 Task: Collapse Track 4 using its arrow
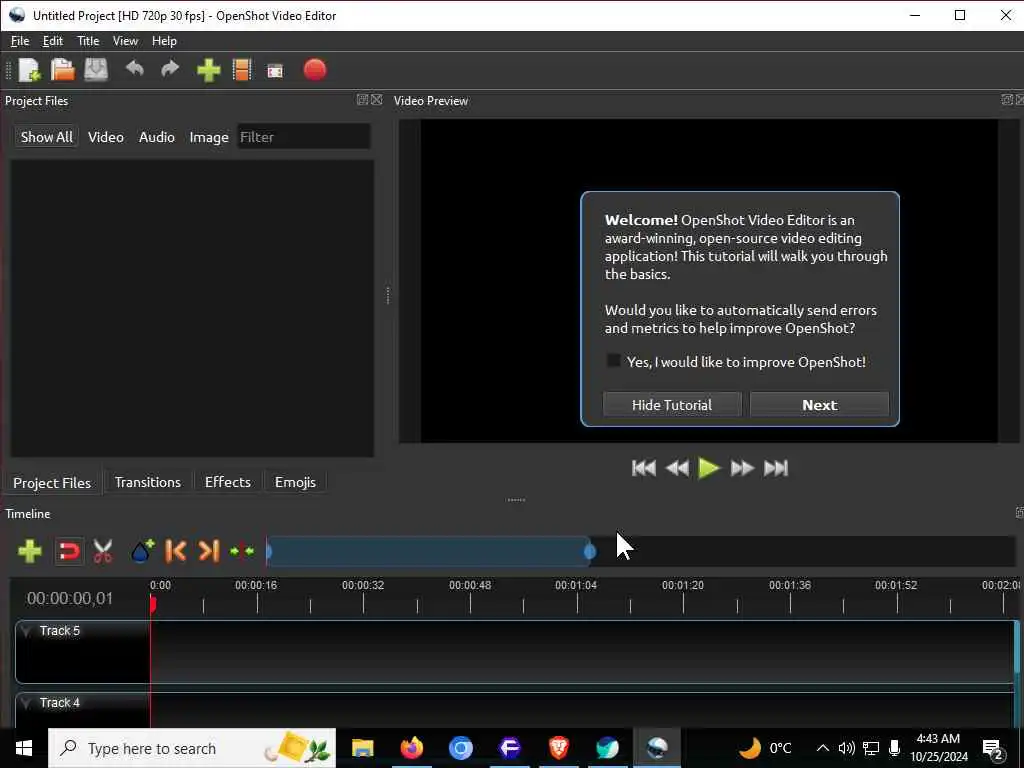point(27,703)
